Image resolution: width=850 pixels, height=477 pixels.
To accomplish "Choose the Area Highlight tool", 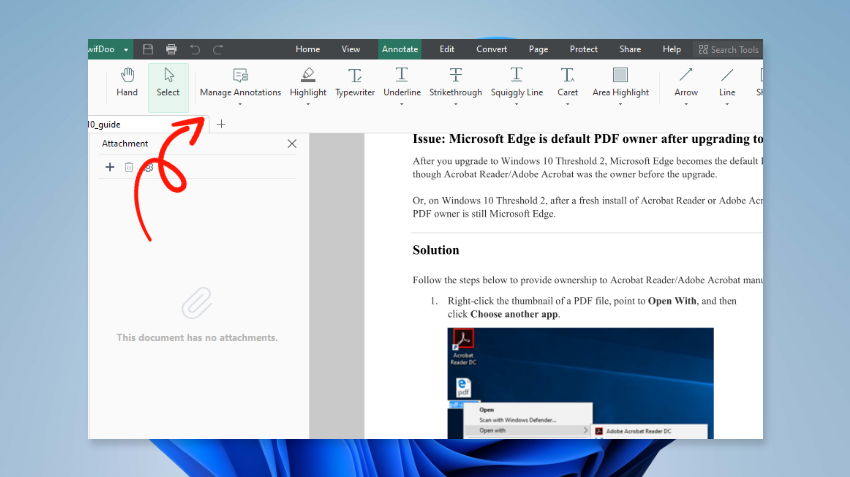I will pos(620,82).
